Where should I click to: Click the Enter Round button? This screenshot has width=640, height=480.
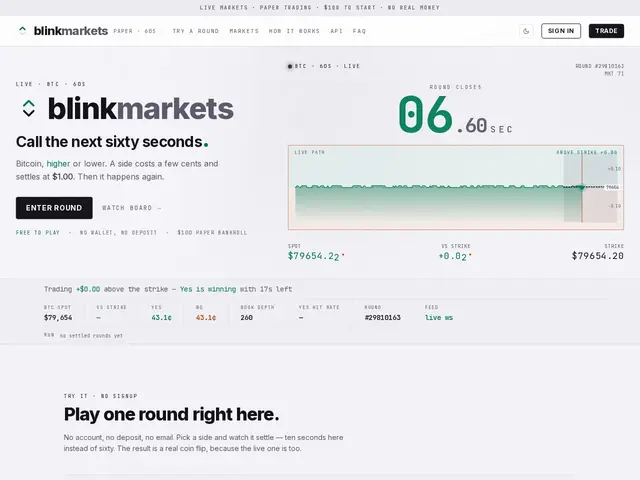pyautogui.click(x=54, y=208)
